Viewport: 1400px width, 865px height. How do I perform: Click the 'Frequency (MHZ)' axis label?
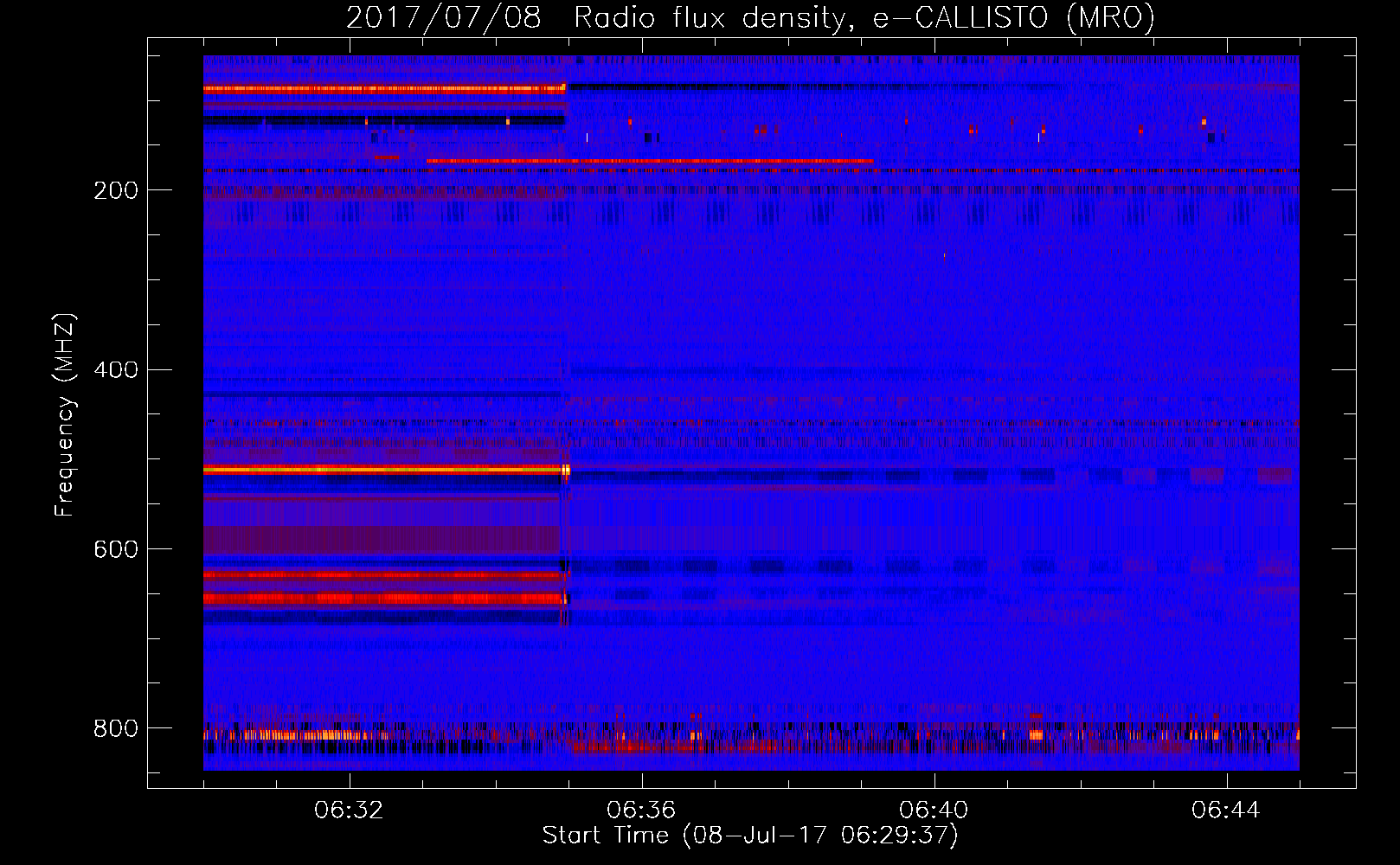(x=65, y=414)
